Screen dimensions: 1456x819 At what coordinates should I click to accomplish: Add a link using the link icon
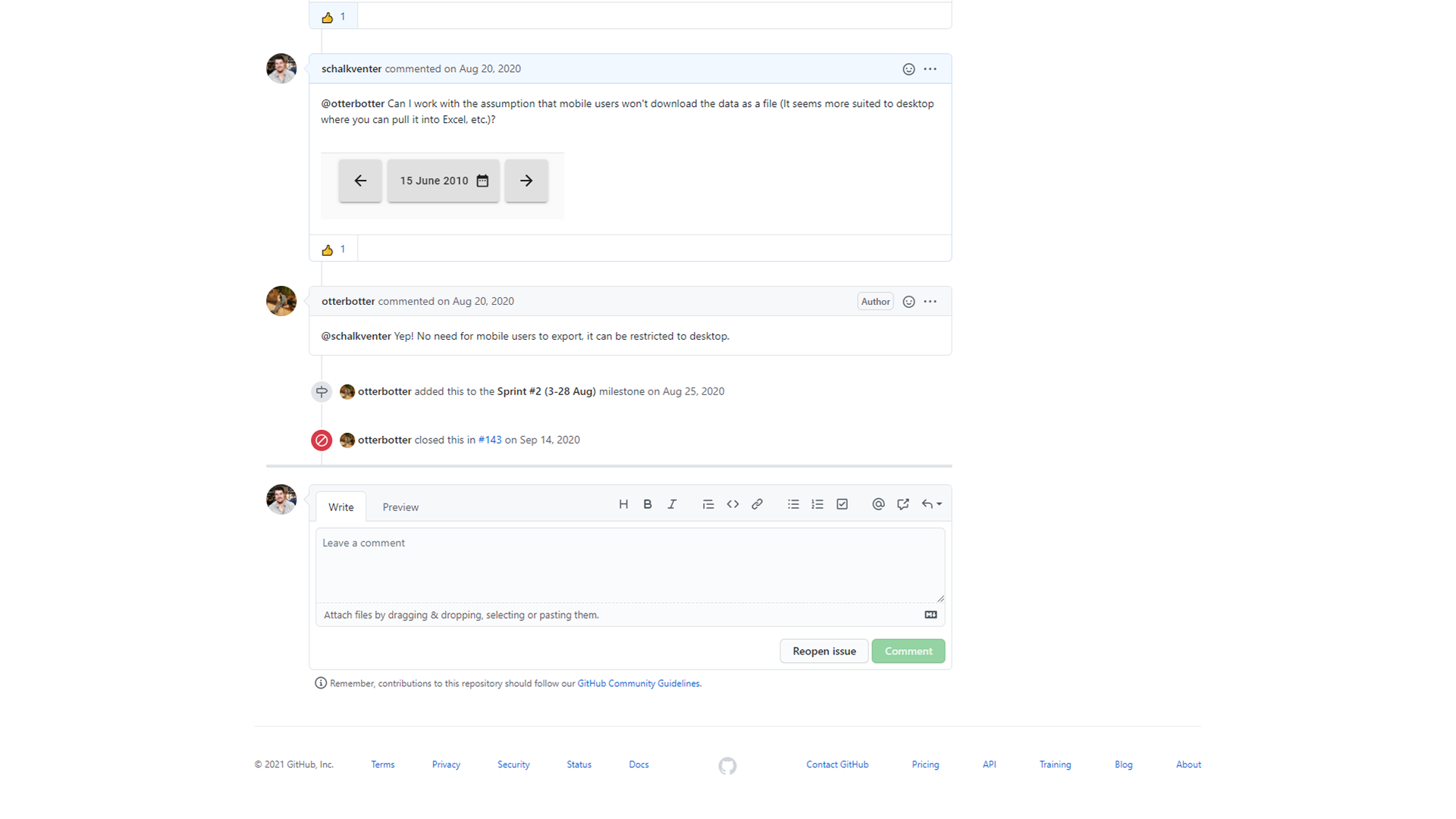[x=757, y=504]
